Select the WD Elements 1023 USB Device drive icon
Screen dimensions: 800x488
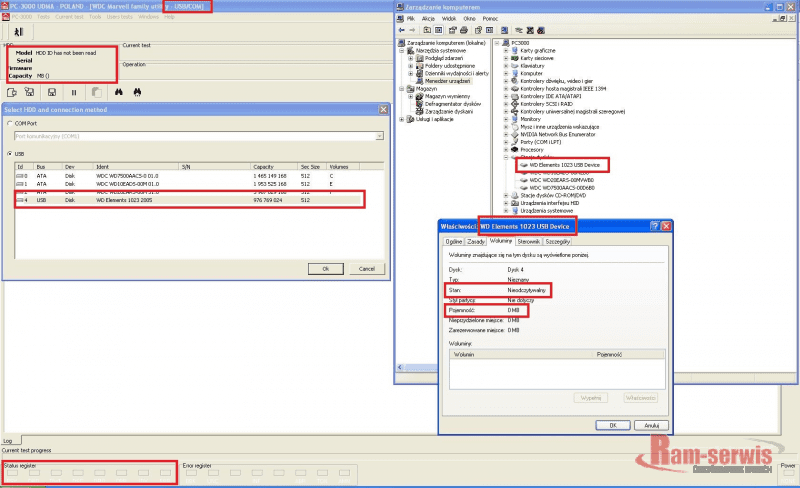click(x=522, y=165)
